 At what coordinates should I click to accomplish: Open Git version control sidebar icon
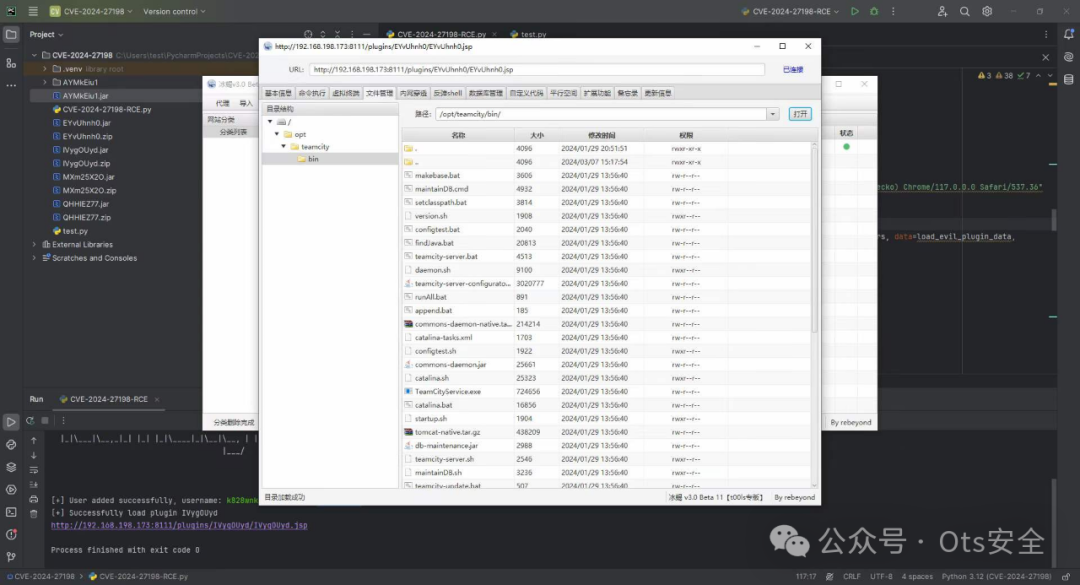pyautogui.click(x=11, y=557)
